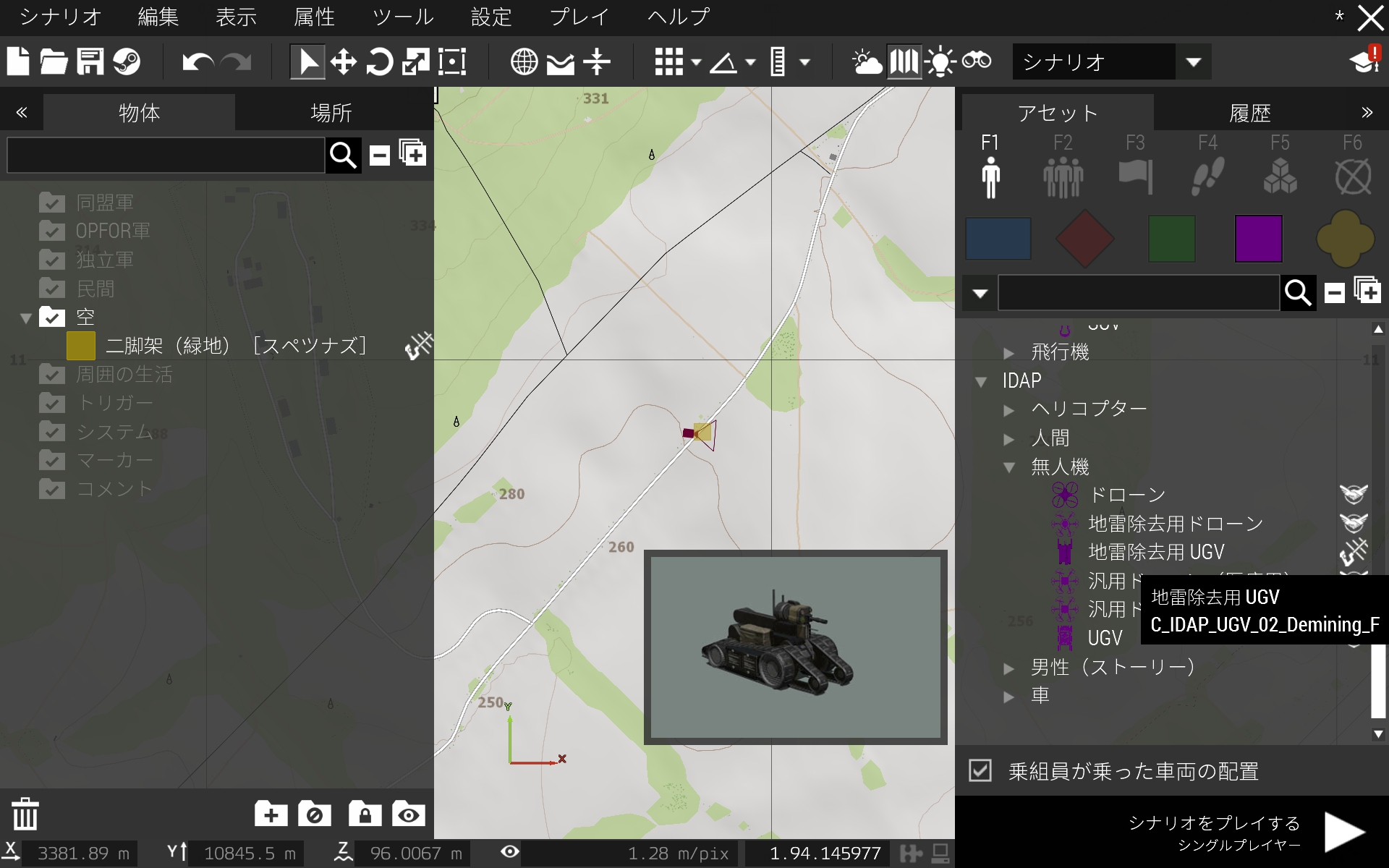Image resolution: width=1389 pixels, height=868 pixels.
Task: Select the translation move widget
Action: click(343, 61)
